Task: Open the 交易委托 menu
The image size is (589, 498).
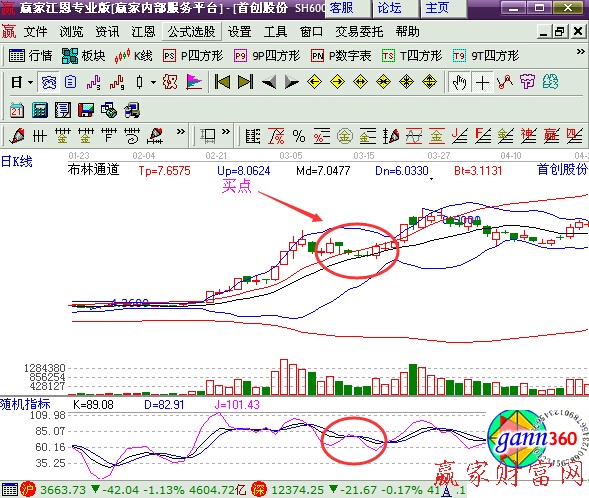Action: click(x=359, y=32)
